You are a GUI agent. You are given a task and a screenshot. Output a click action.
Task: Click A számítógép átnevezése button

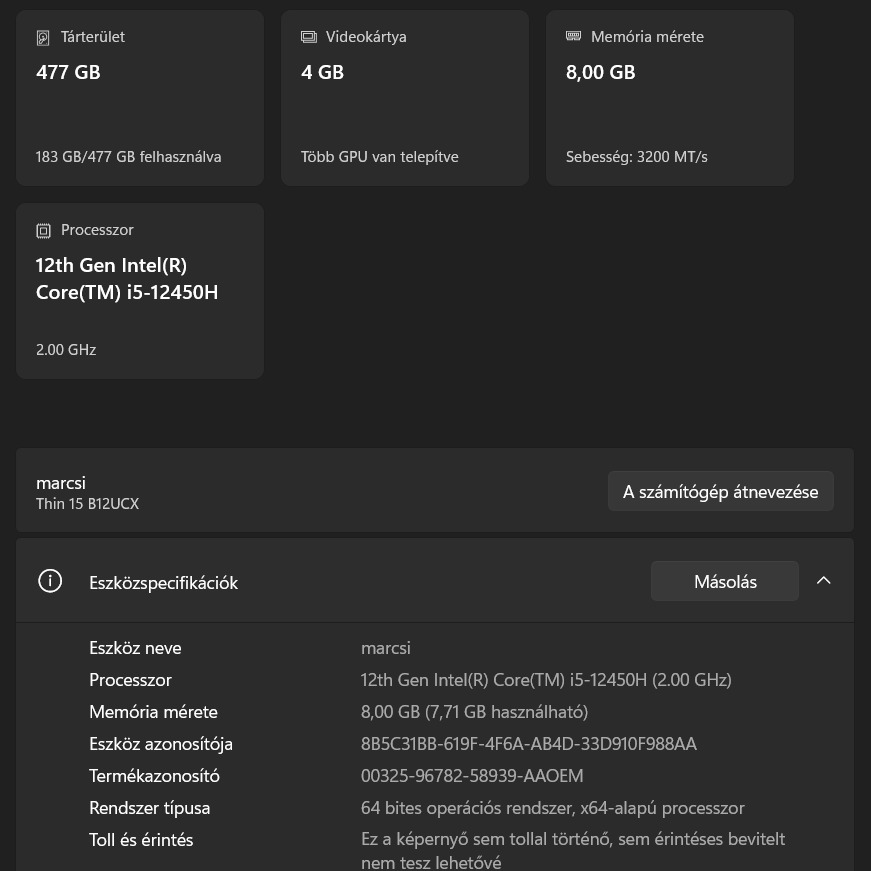click(720, 492)
